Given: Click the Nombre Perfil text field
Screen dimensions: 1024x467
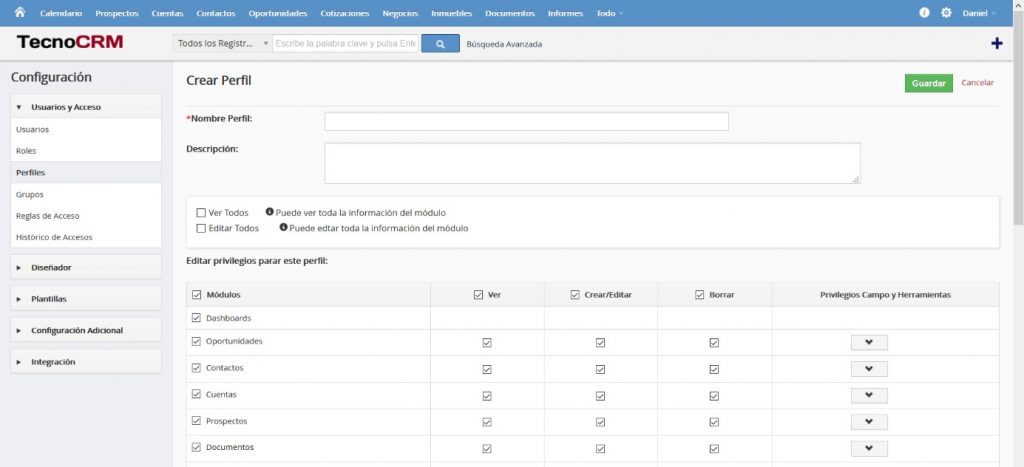Looking at the screenshot, I should (526, 122).
